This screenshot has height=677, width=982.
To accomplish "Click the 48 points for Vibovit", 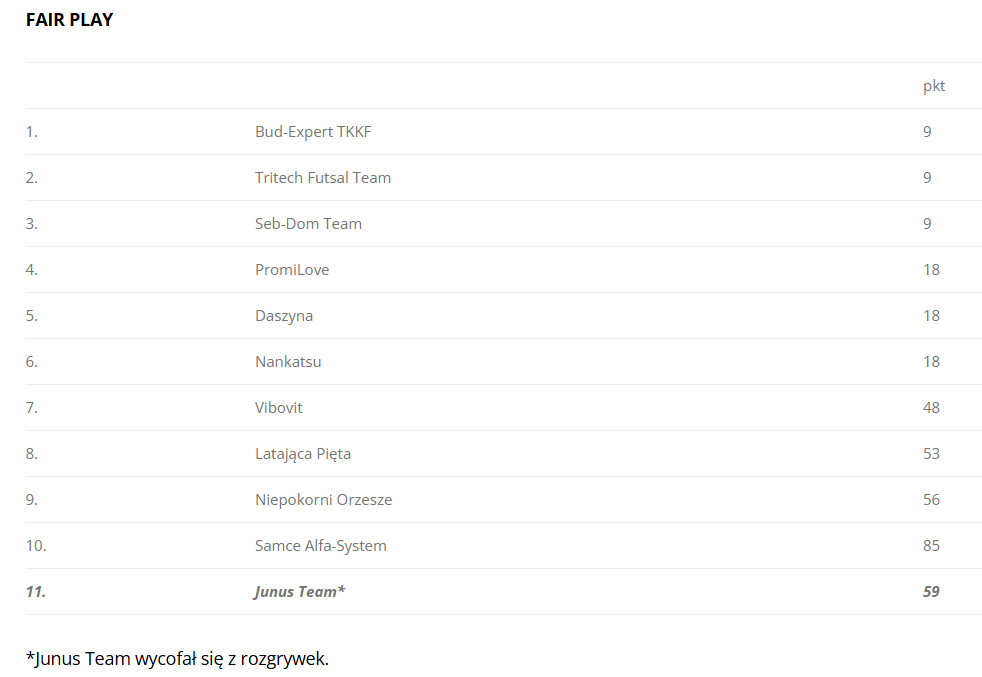I will 931,408.
